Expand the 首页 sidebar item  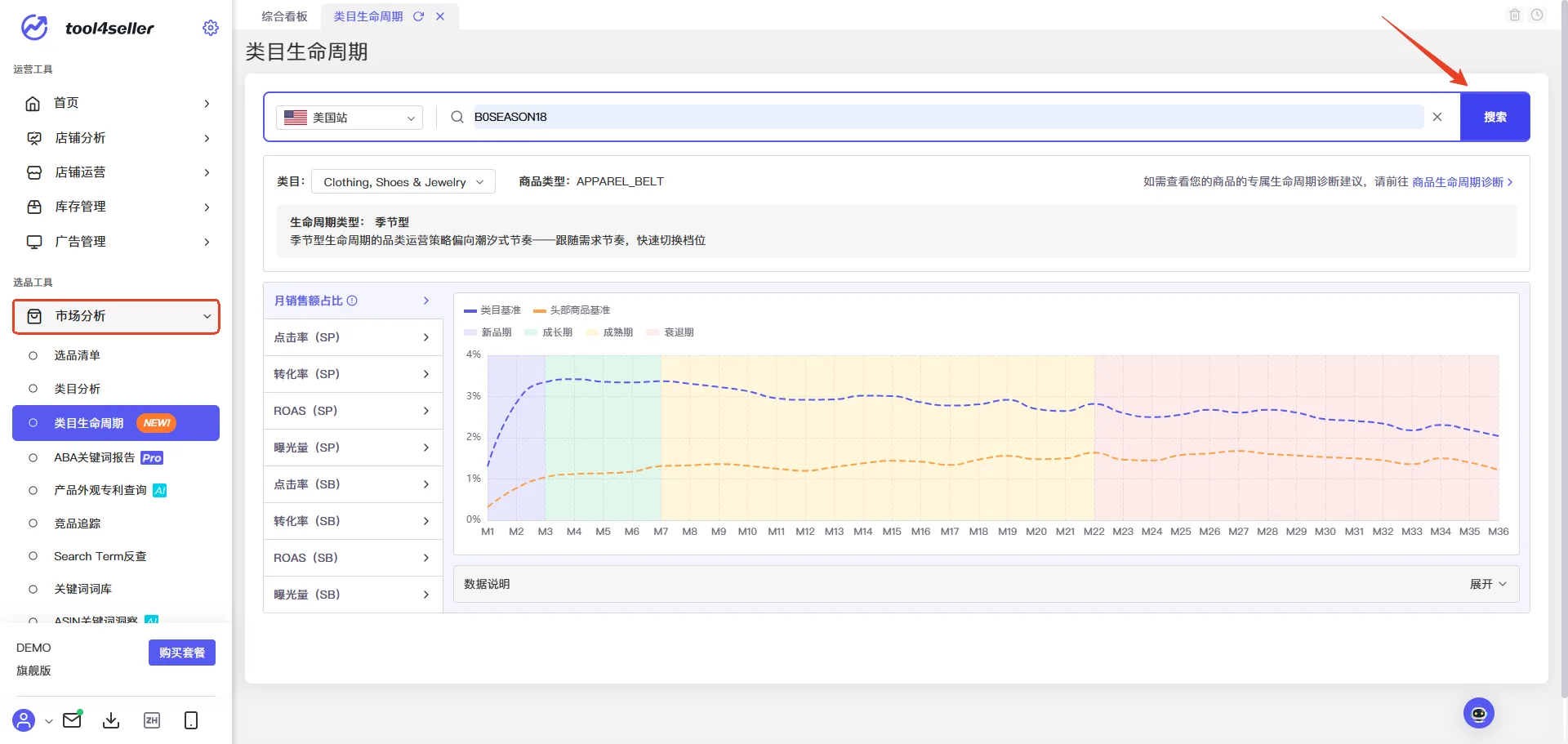116,103
